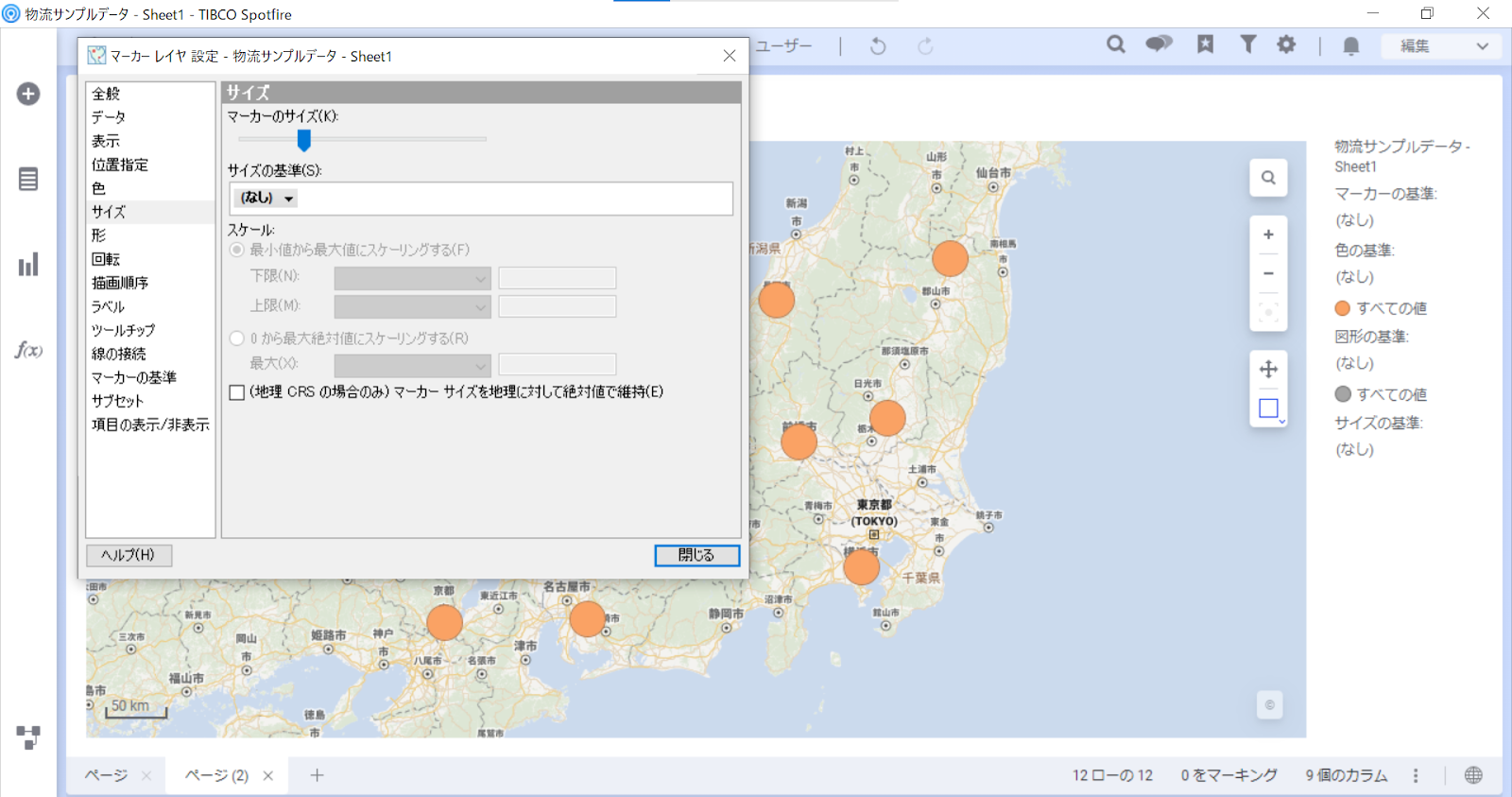This screenshot has height=797, width=1512.
Task: Open the data canvas icon in sidebar
Action: 28,737
